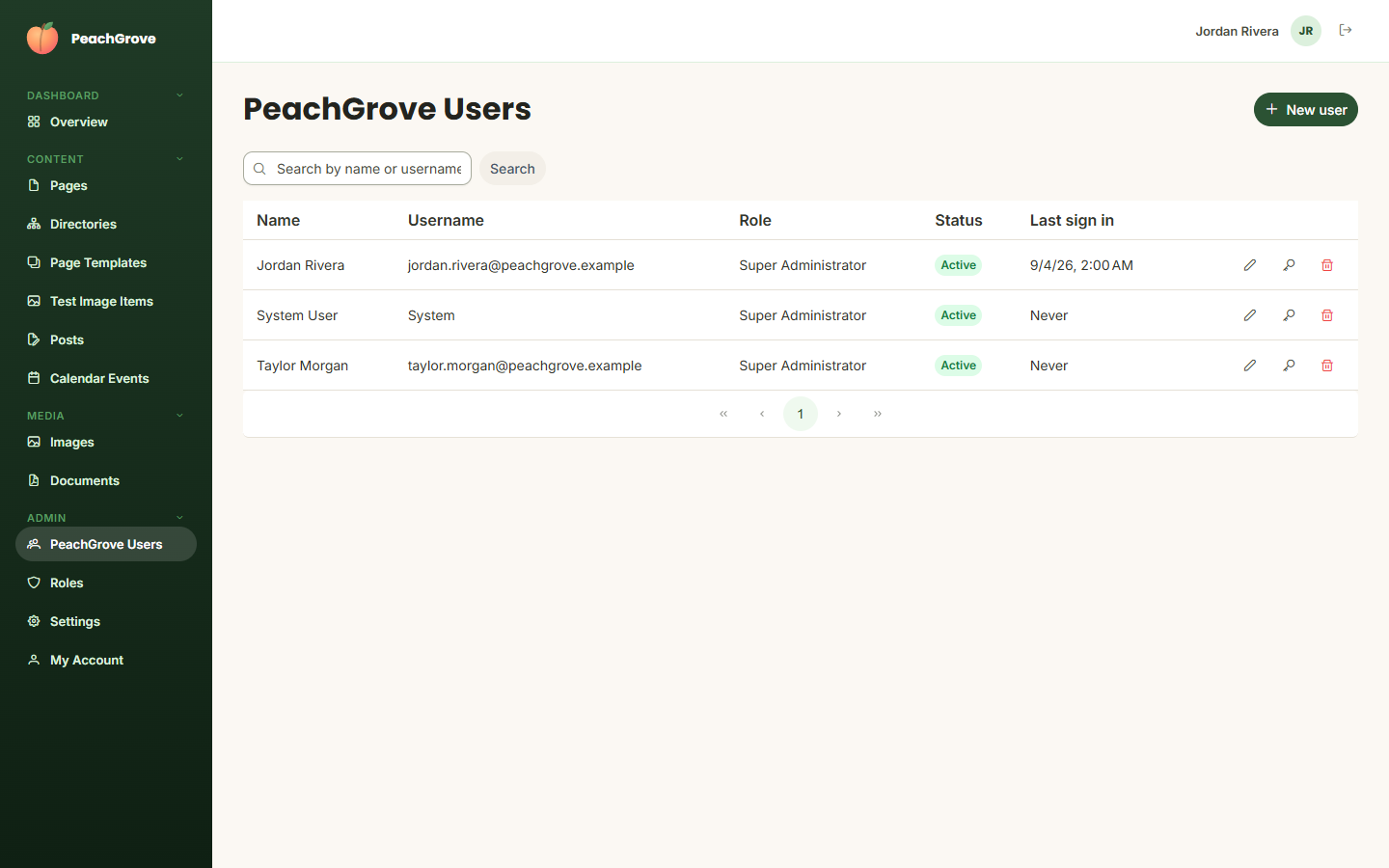Click the Overview grid icon

pyautogui.click(x=34, y=122)
